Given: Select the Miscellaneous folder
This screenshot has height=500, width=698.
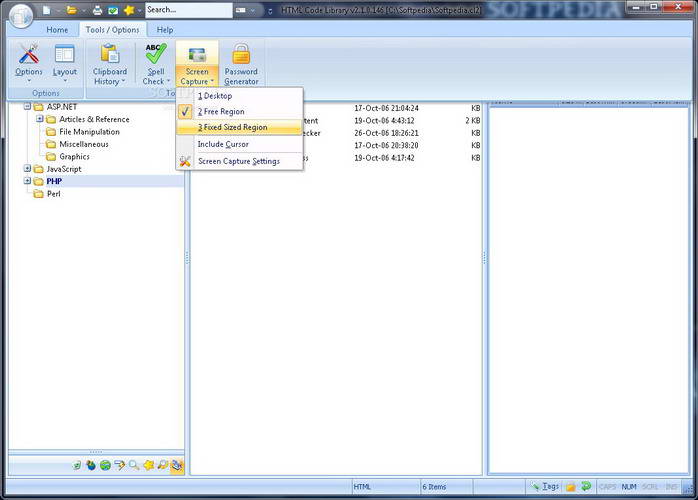Looking at the screenshot, I should point(84,144).
